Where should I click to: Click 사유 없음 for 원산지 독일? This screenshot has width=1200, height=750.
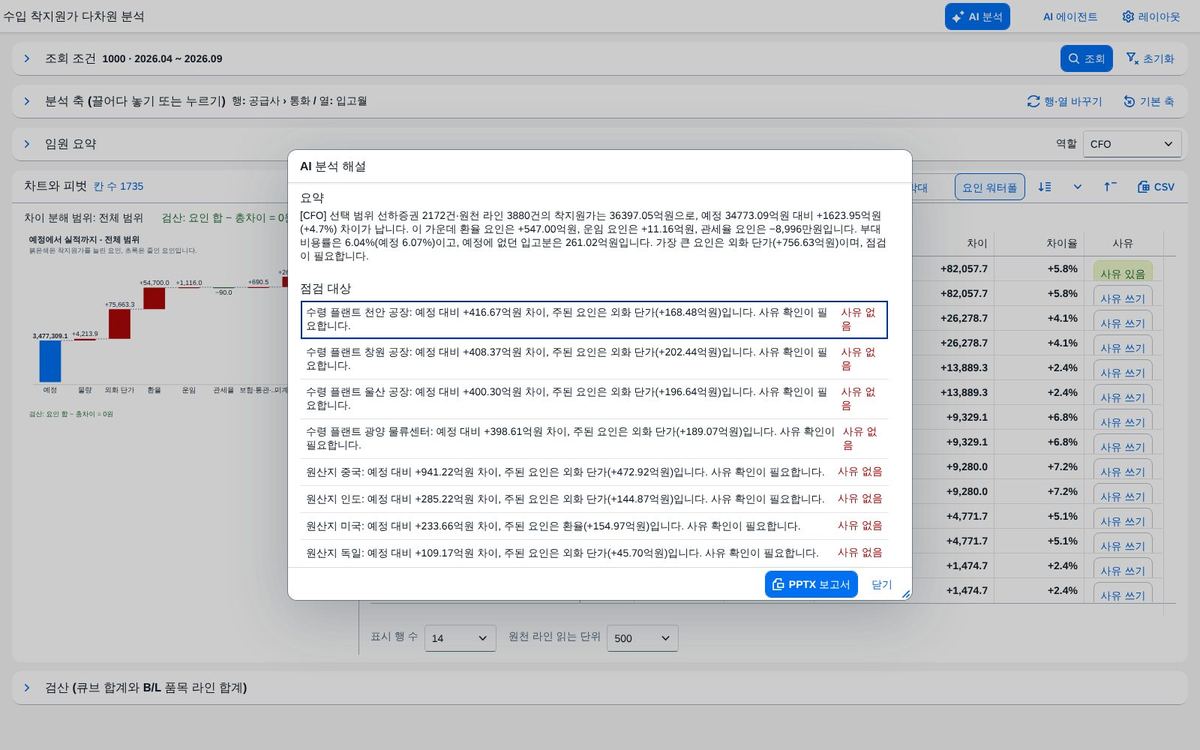tap(860, 552)
